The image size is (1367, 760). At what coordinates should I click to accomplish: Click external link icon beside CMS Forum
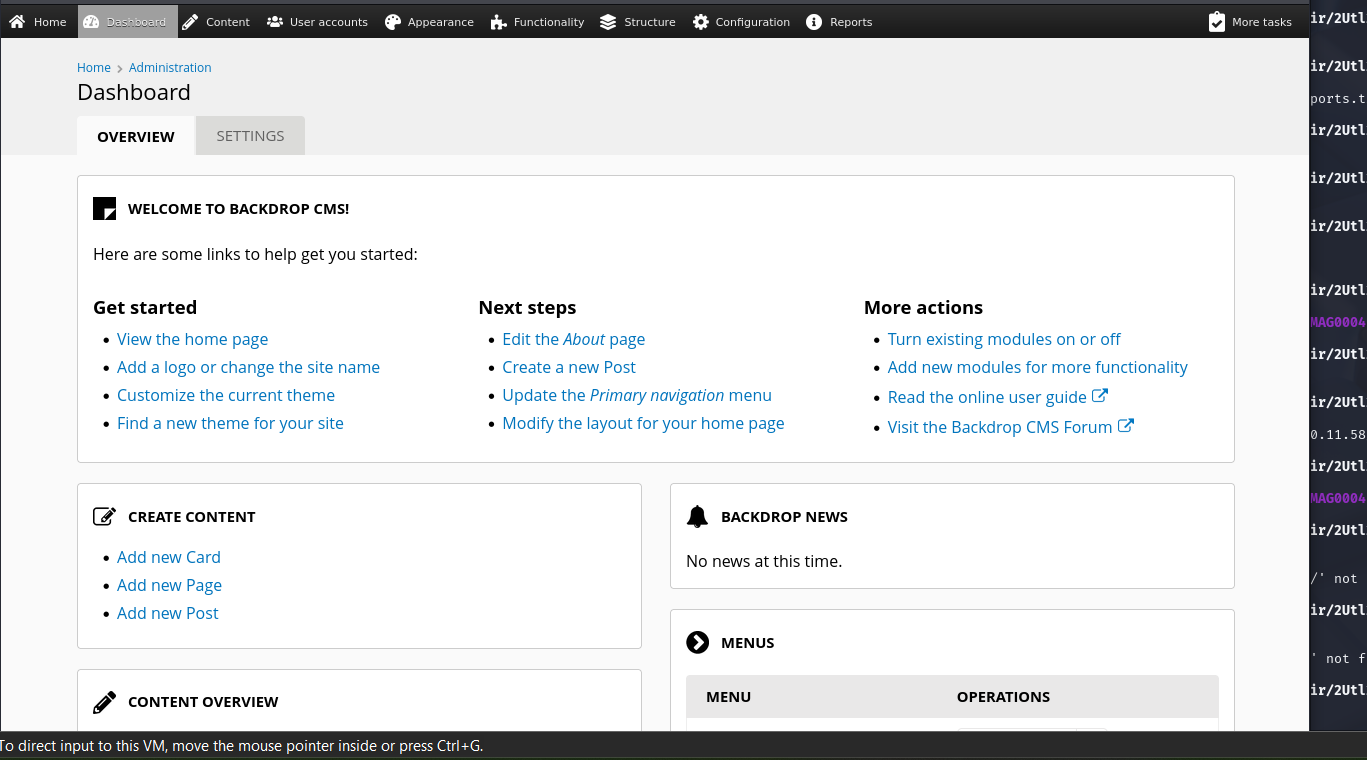click(x=1126, y=426)
